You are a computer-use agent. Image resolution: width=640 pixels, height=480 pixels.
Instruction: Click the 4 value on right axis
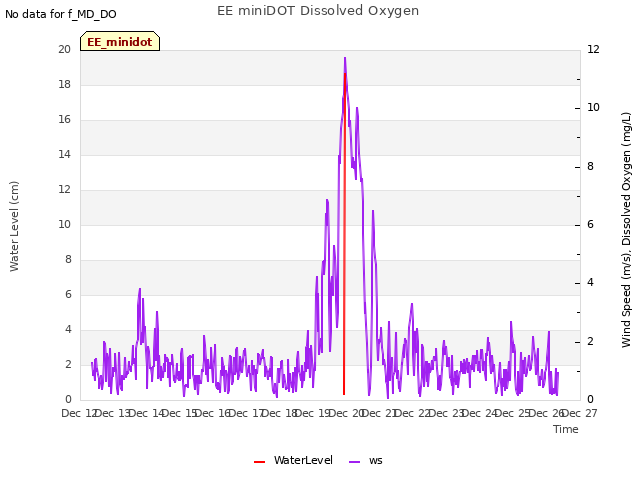coord(590,283)
